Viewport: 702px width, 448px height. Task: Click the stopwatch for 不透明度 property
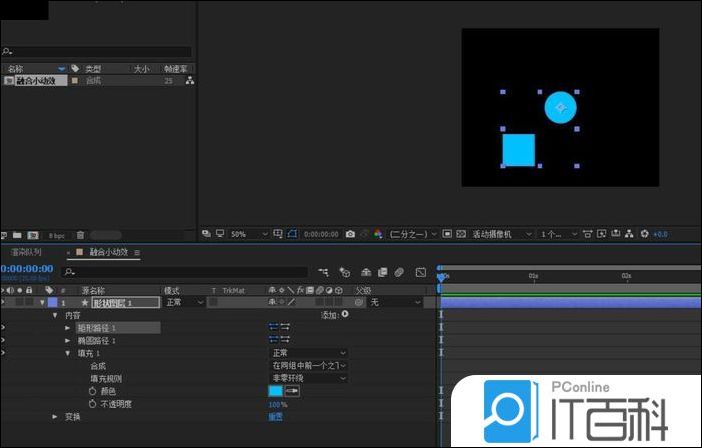pyautogui.click(x=92, y=404)
